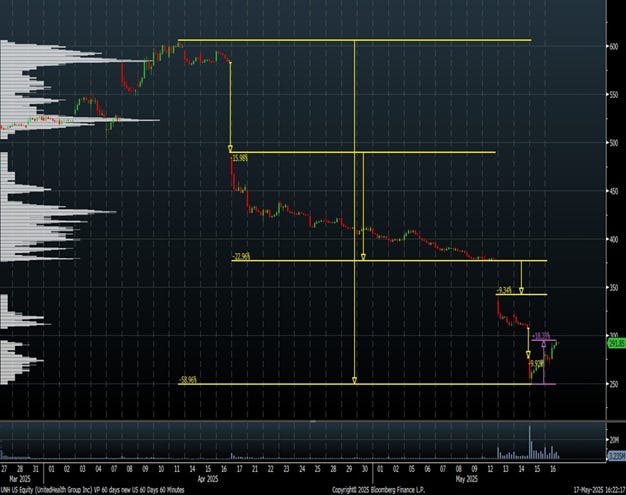Click the -9.34% annotation label
The width and height of the screenshot is (626, 495).
(504, 290)
